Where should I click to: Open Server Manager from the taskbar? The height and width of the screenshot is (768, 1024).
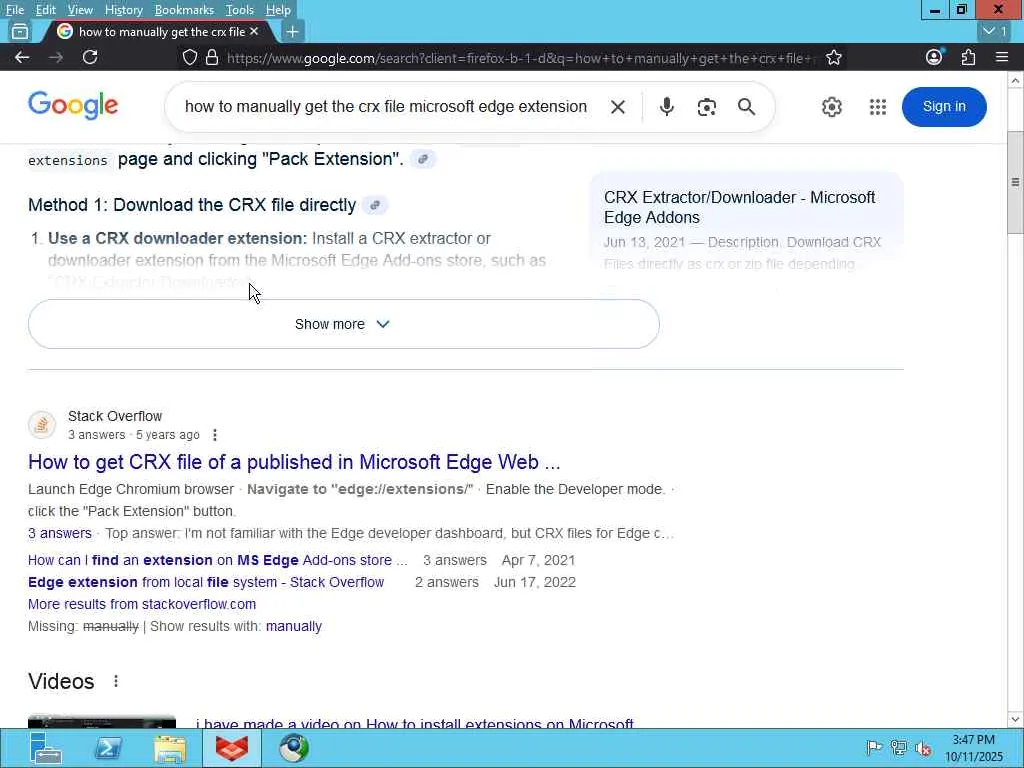point(46,748)
